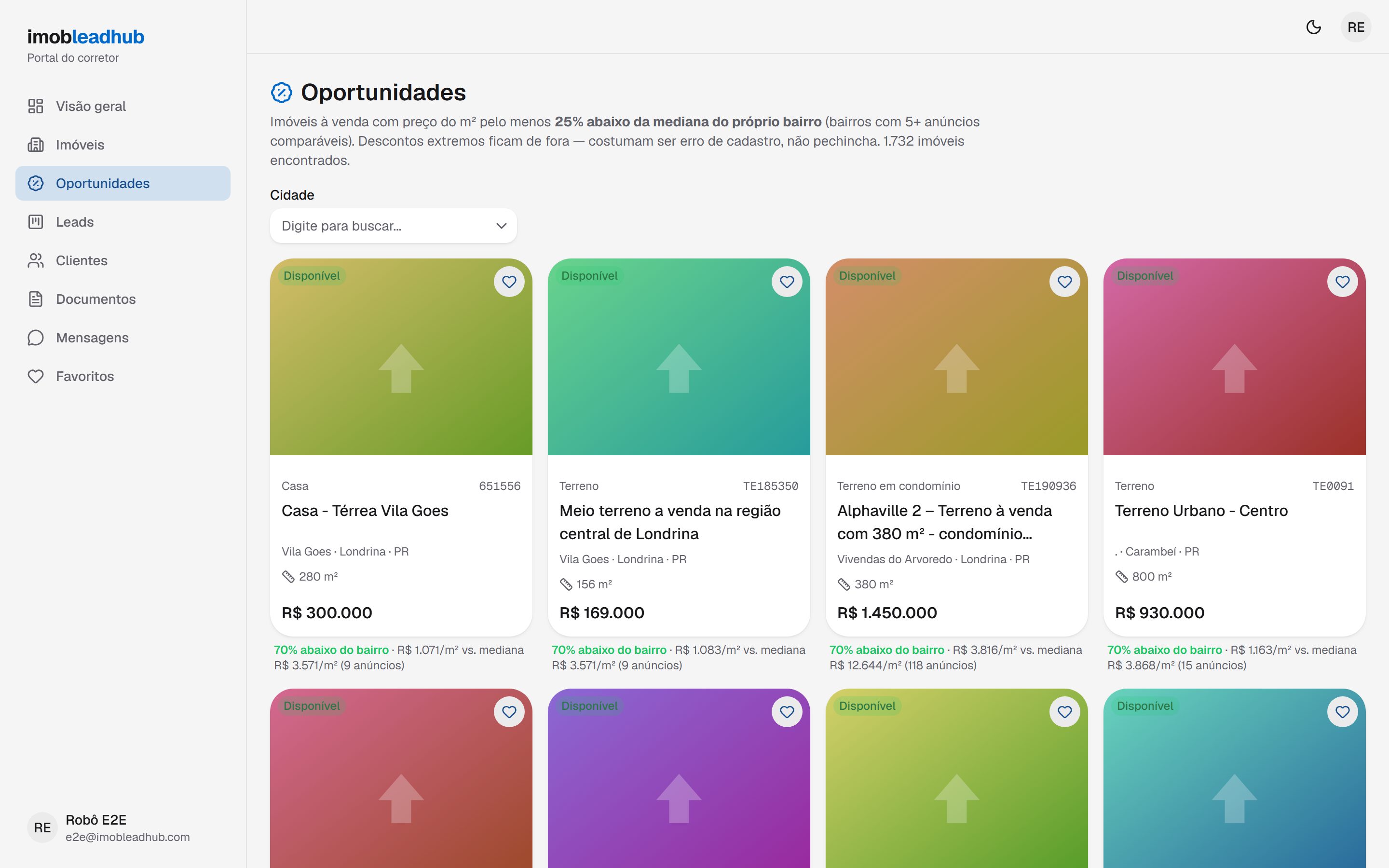Go to Mensagens
1389x868 pixels.
click(x=123, y=338)
